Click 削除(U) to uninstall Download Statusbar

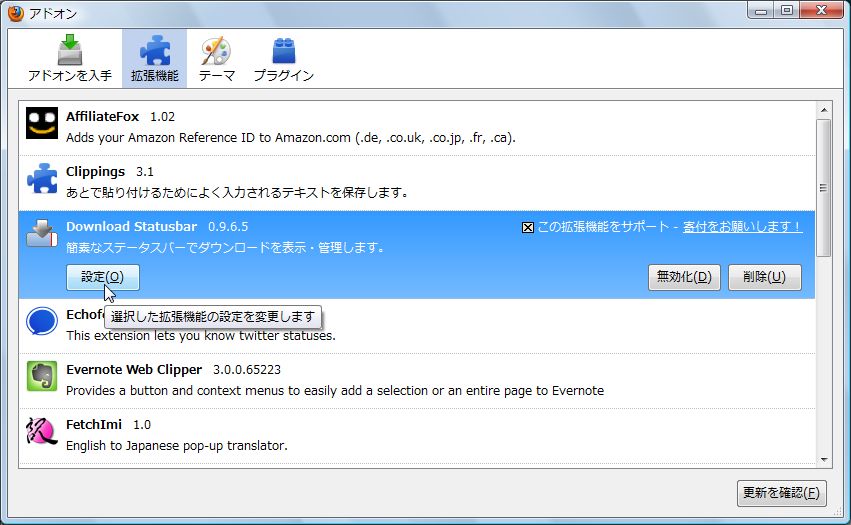pyautogui.click(x=764, y=277)
